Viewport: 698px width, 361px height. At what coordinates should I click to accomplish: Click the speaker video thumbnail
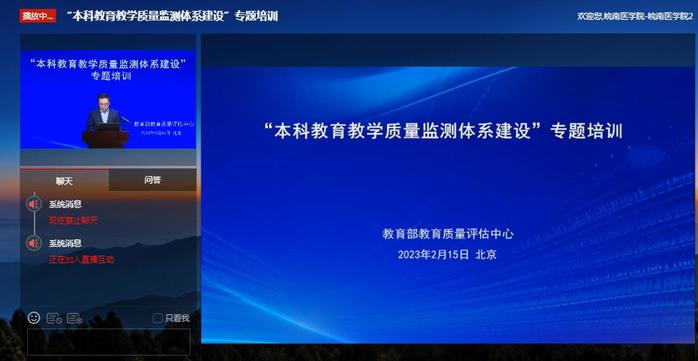pyautogui.click(x=108, y=99)
